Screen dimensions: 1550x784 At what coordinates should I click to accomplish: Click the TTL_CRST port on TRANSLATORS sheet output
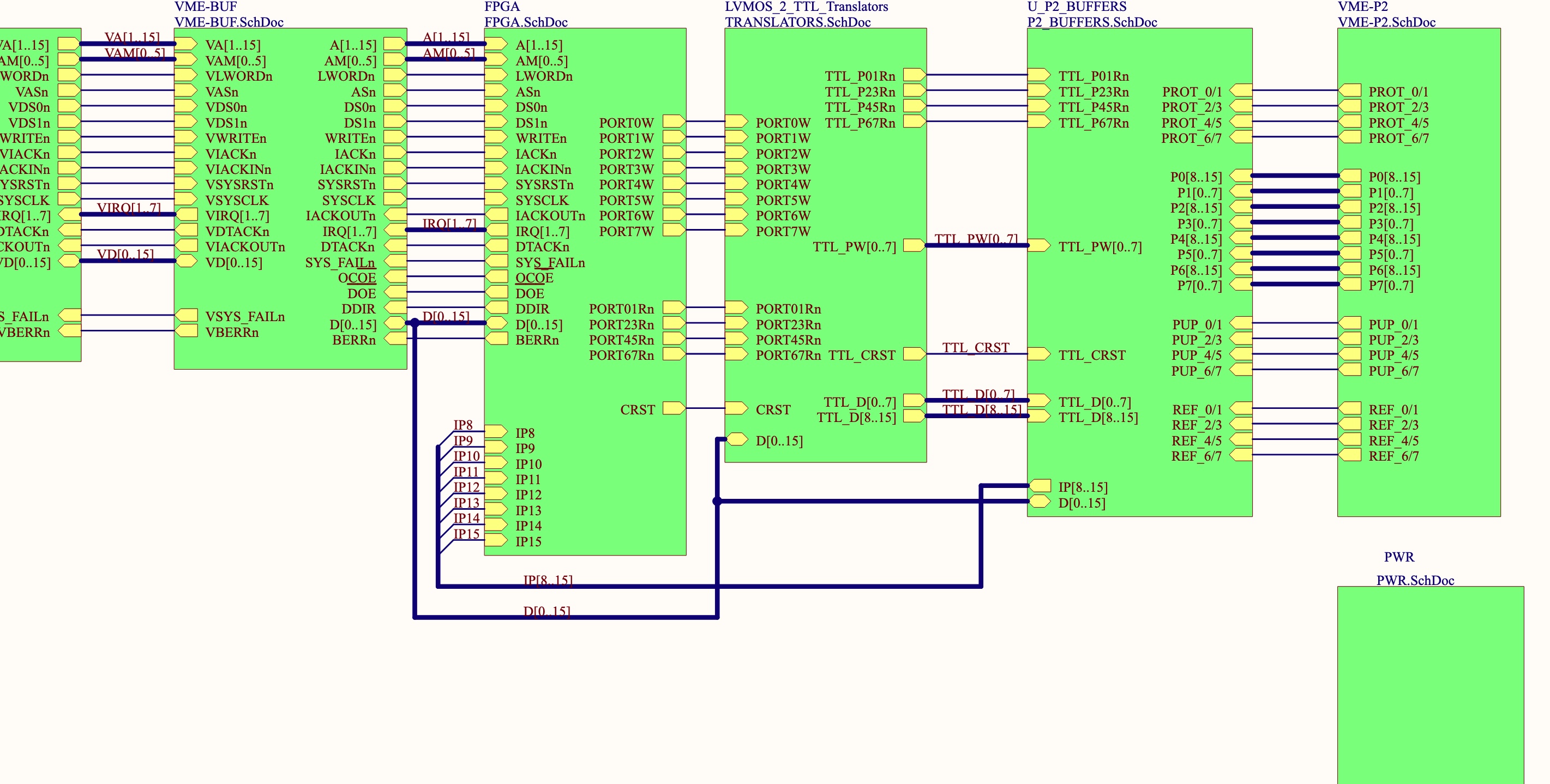[x=914, y=354]
